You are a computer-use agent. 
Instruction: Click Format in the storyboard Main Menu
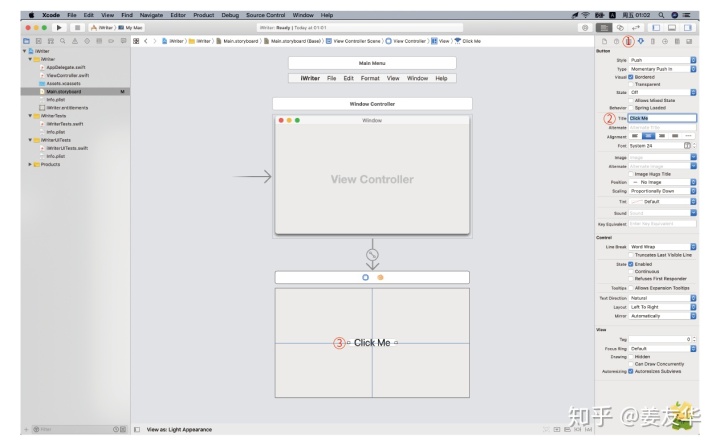370,79
